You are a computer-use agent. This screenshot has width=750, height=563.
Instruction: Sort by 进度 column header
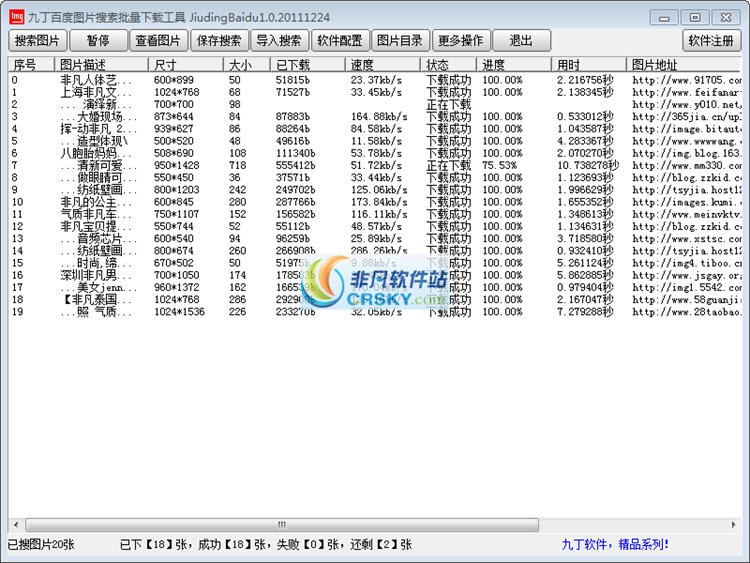point(514,64)
